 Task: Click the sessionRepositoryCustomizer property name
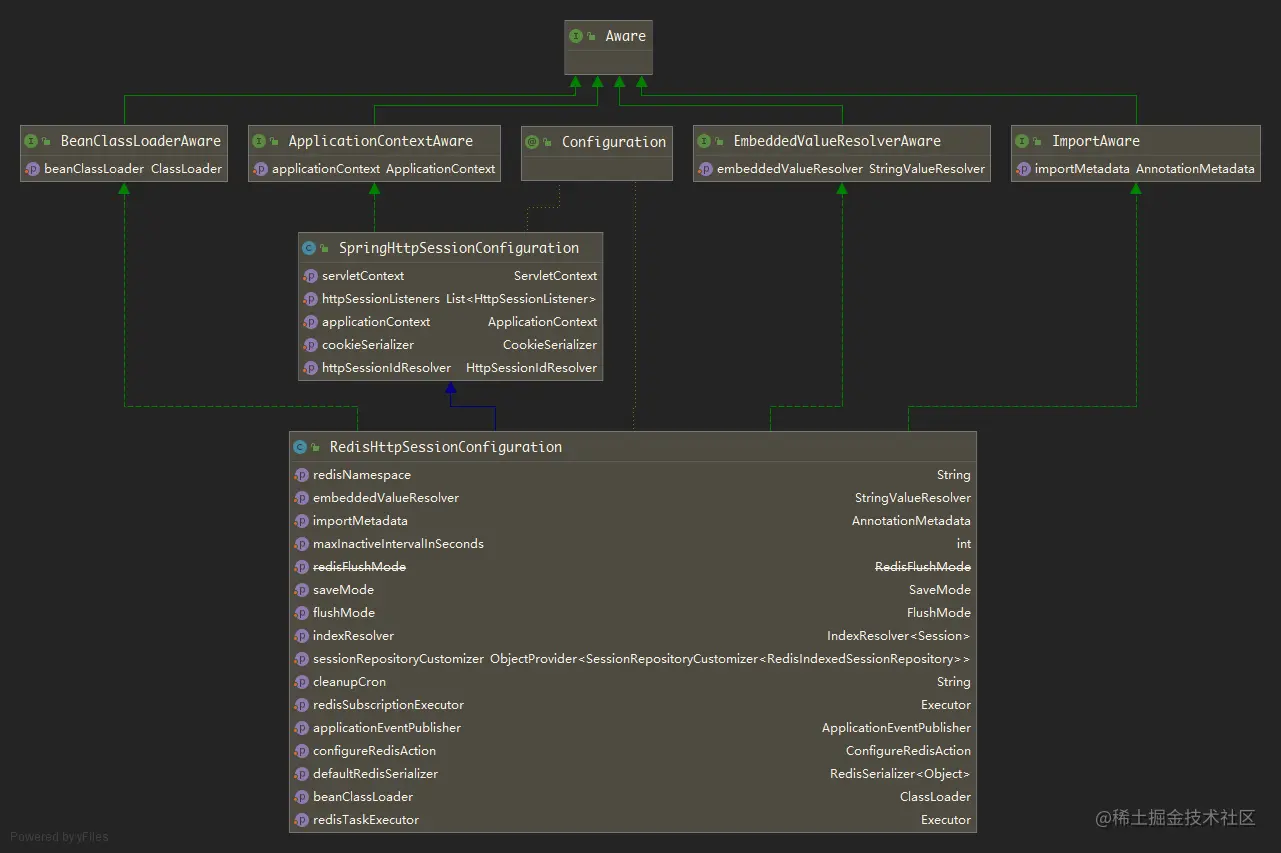click(x=398, y=659)
